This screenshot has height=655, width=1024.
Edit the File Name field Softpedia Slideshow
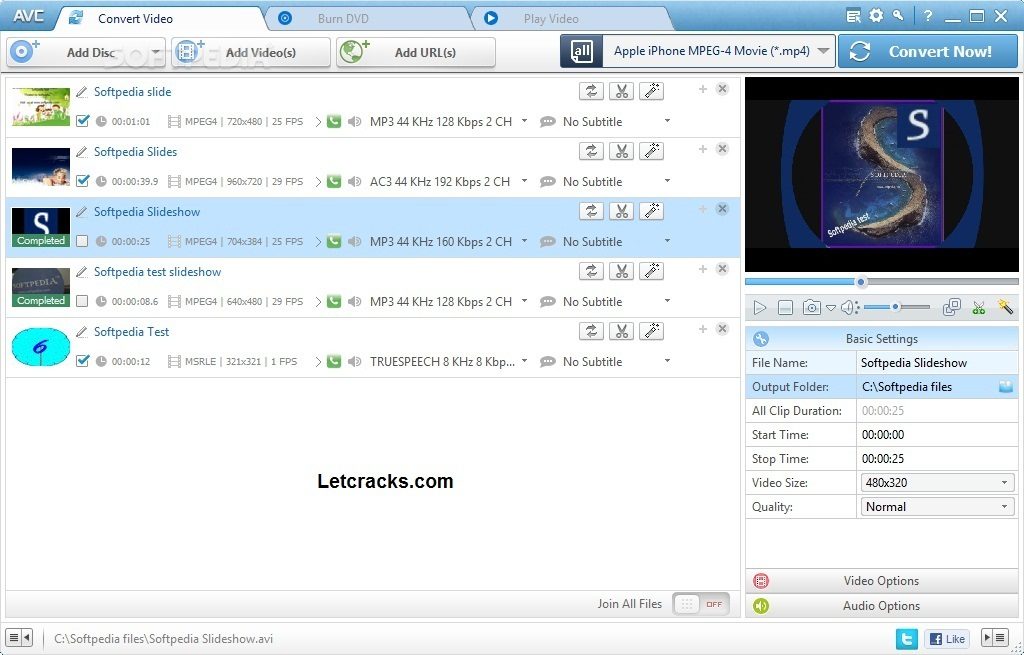tap(937, 362)
